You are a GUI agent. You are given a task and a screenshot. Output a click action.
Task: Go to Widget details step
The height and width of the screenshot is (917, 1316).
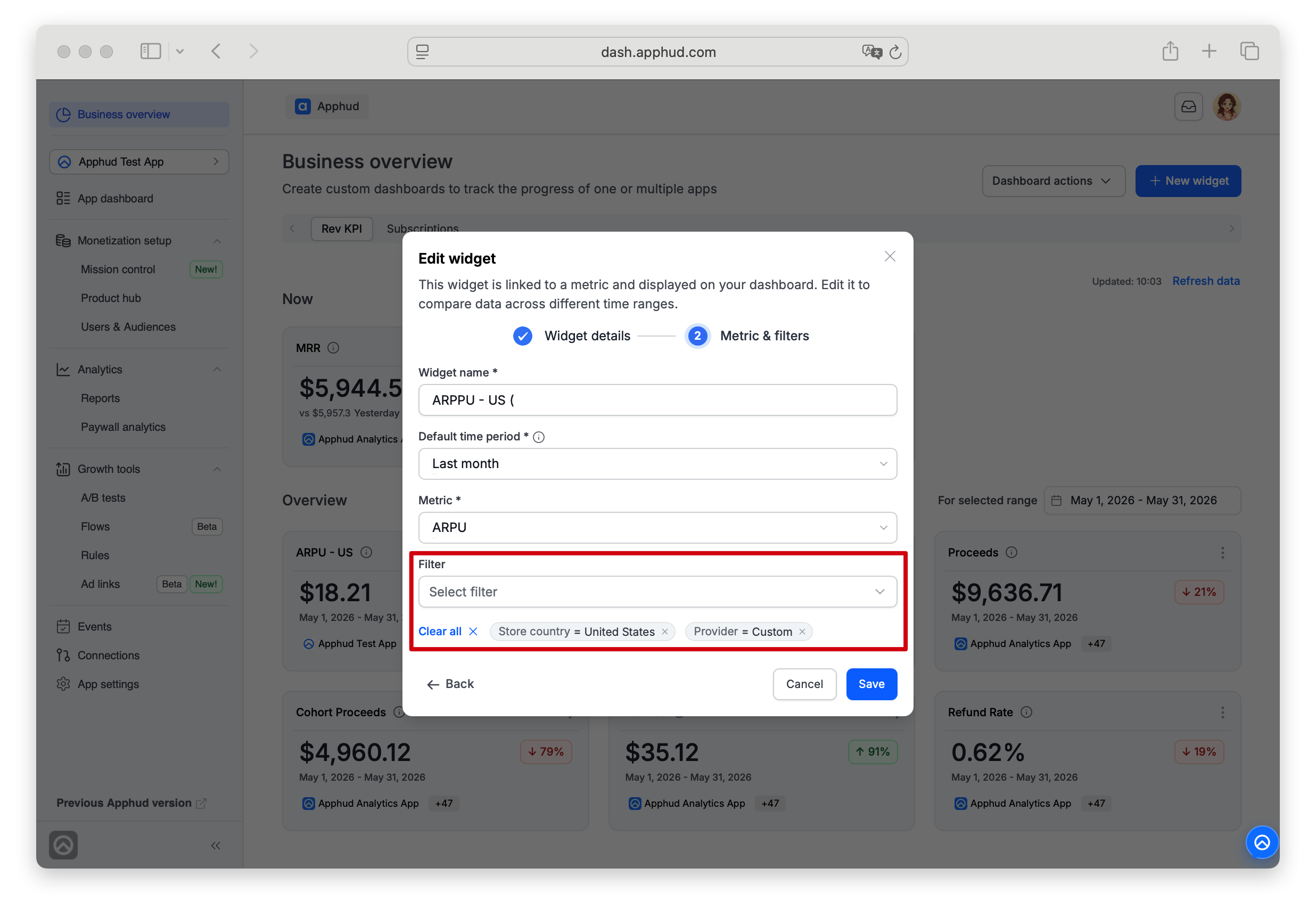pyautogui.click(x=571, y=335)
